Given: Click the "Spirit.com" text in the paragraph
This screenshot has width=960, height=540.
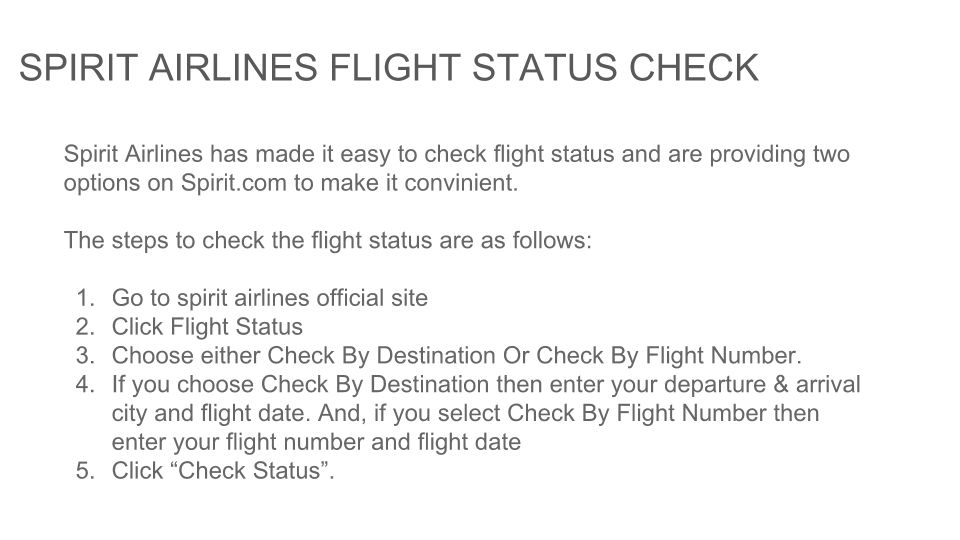Looking at the screenshot, I should coord(221,184).
